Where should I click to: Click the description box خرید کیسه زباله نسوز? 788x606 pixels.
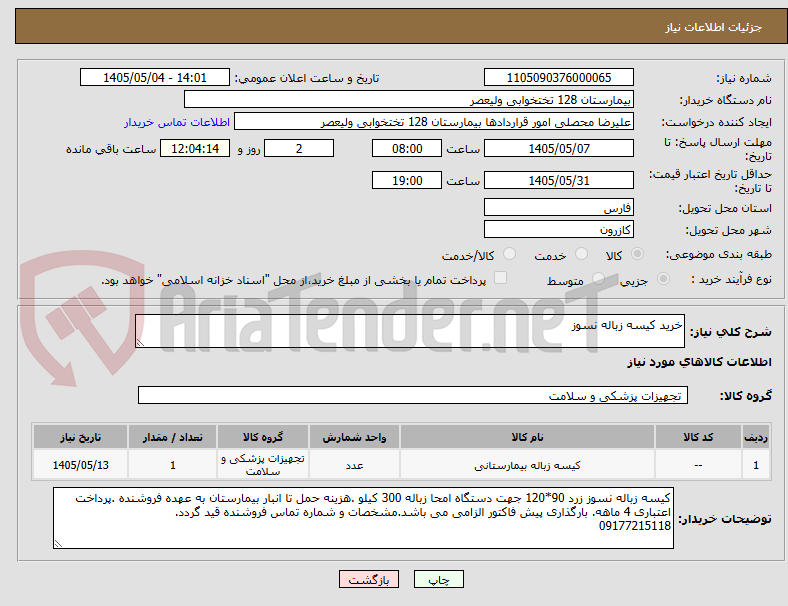coord(410,331)
